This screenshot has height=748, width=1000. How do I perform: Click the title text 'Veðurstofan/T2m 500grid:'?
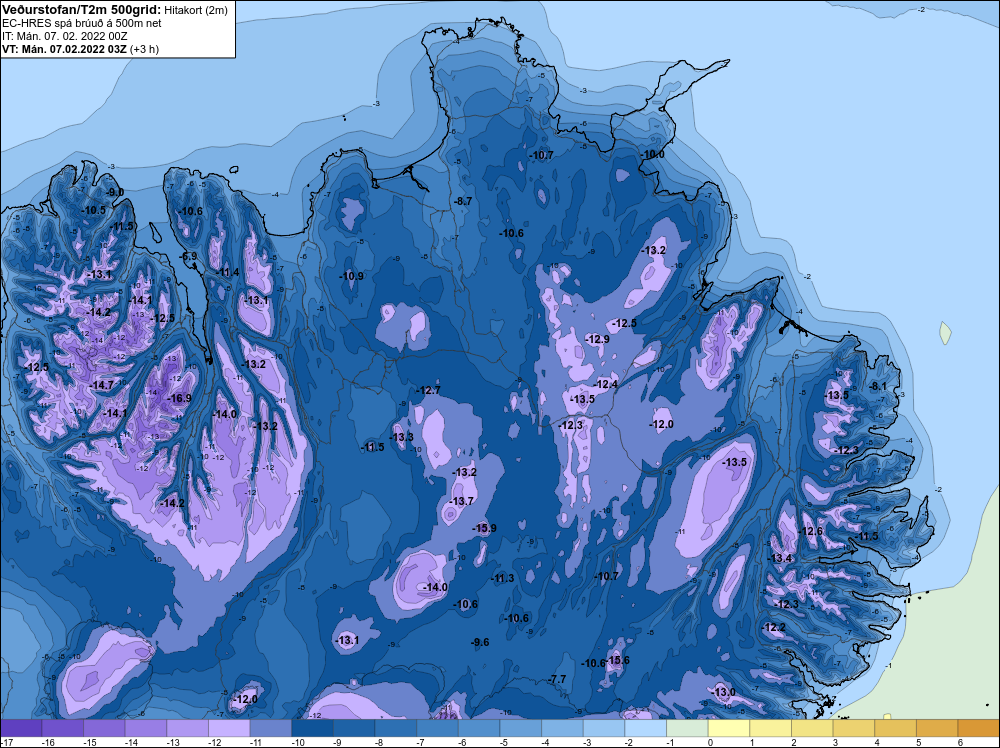tap(81, 10)
